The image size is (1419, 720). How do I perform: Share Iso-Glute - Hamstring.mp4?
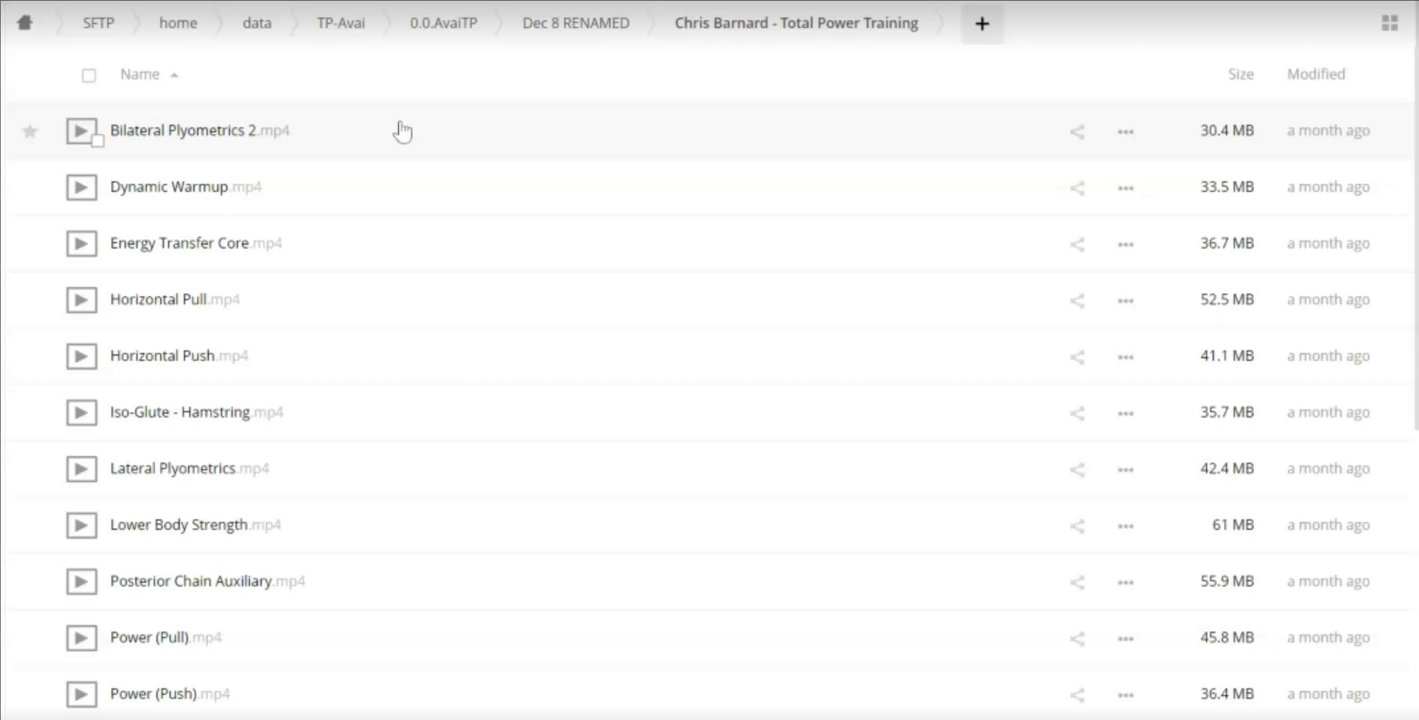1077,412
